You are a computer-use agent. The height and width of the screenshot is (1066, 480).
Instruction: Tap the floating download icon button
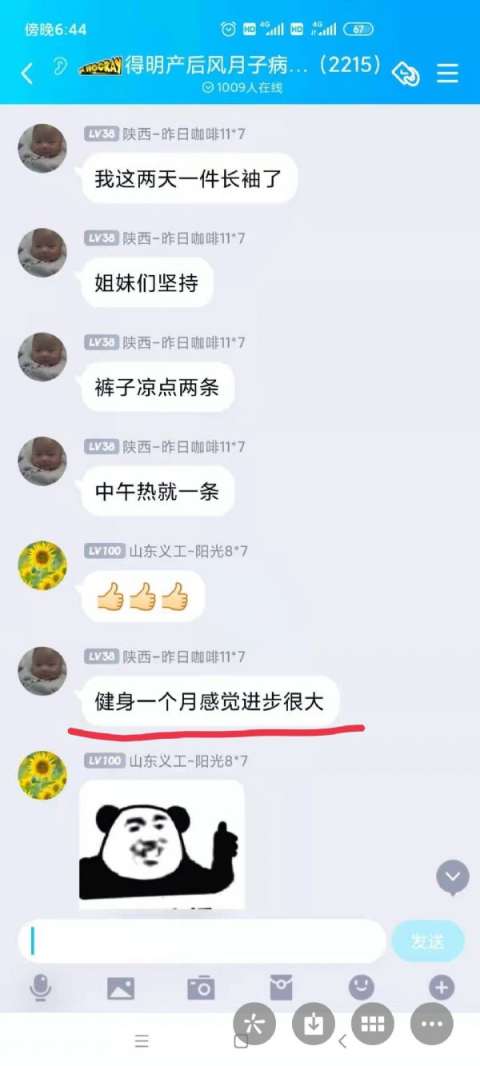pos(313,1025)
